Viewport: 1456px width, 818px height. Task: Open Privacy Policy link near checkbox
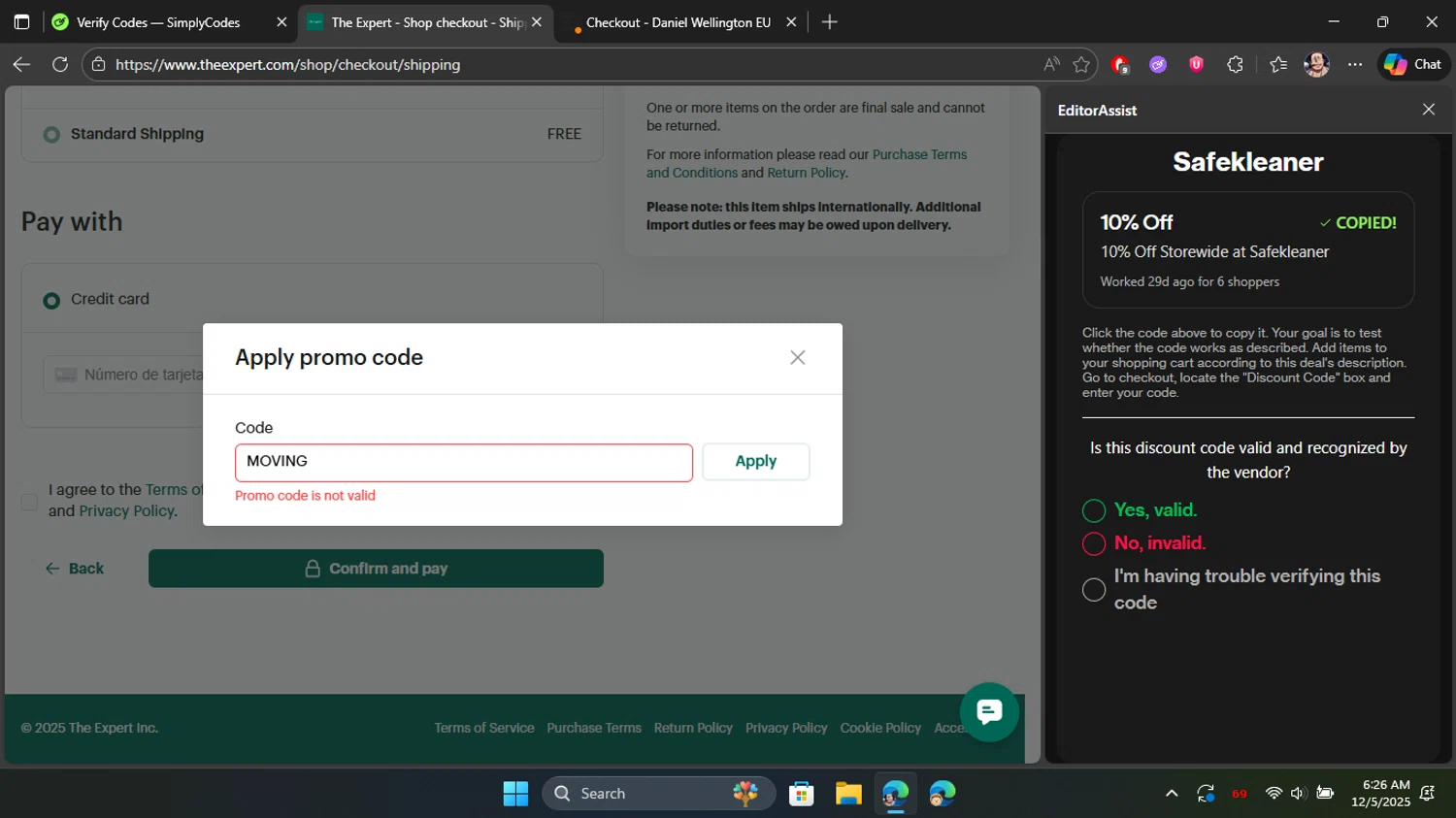coord(127,511)
